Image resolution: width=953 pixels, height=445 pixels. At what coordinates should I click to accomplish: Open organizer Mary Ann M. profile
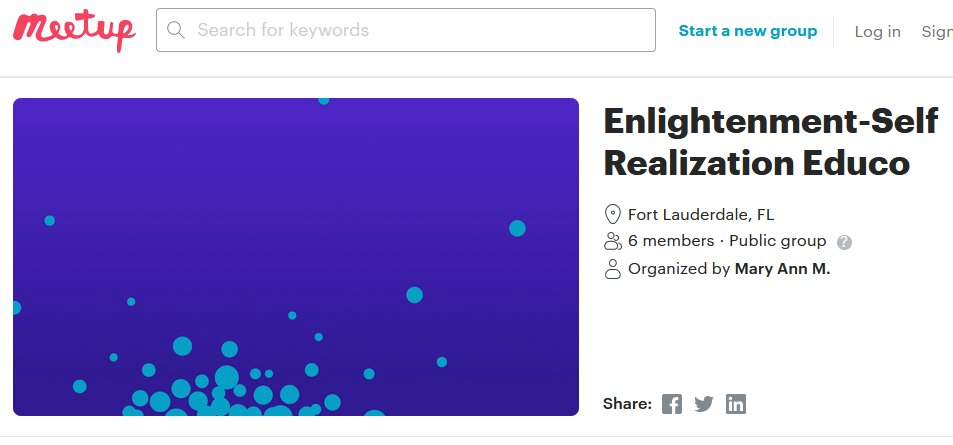click(x=782, y=268)
